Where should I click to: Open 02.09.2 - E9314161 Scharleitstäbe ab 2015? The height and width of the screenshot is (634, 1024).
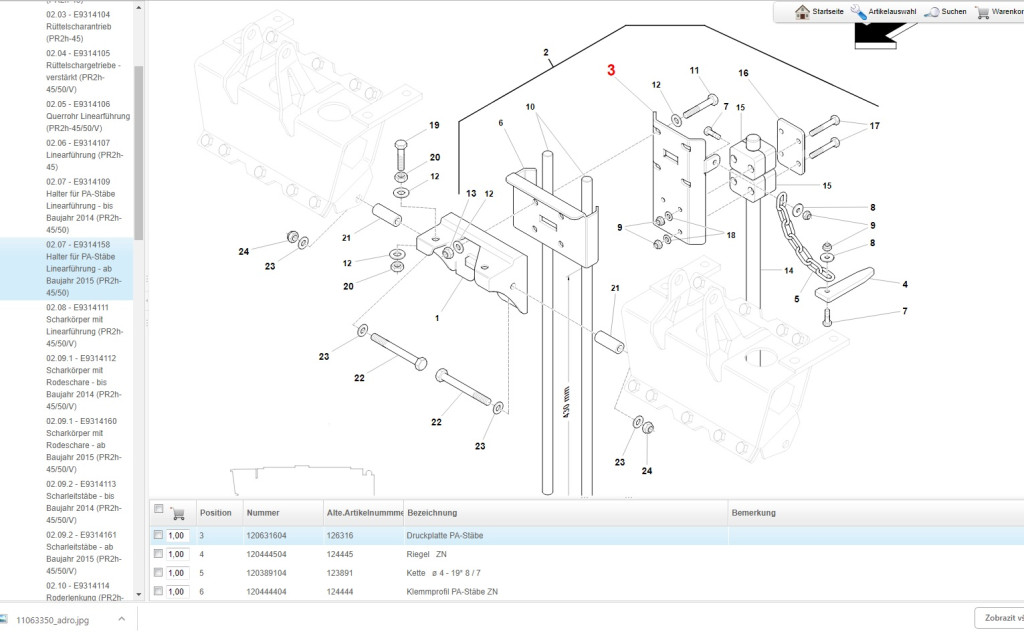[84, 553]
